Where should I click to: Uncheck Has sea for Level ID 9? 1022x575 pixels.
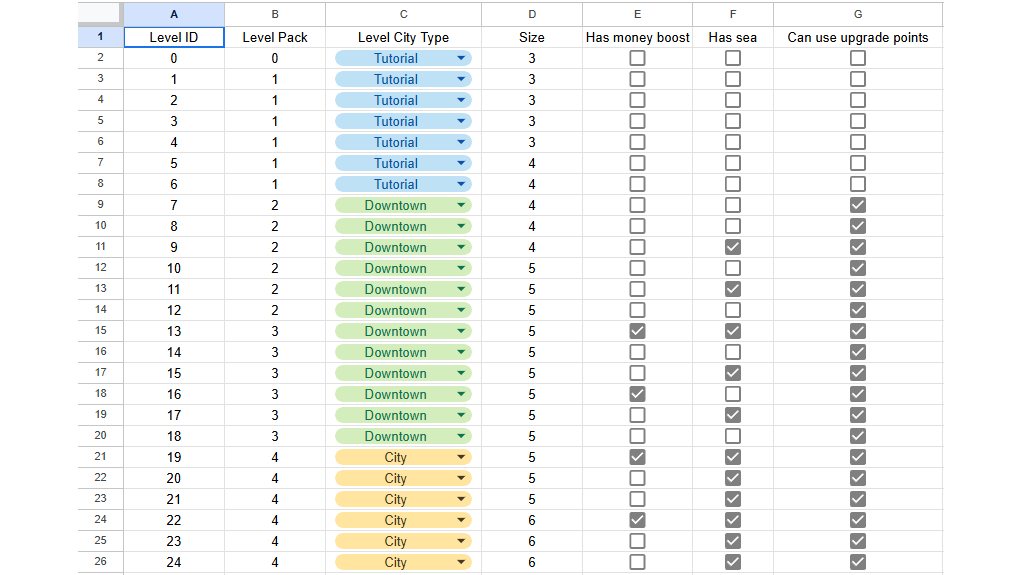click(733, 247)
